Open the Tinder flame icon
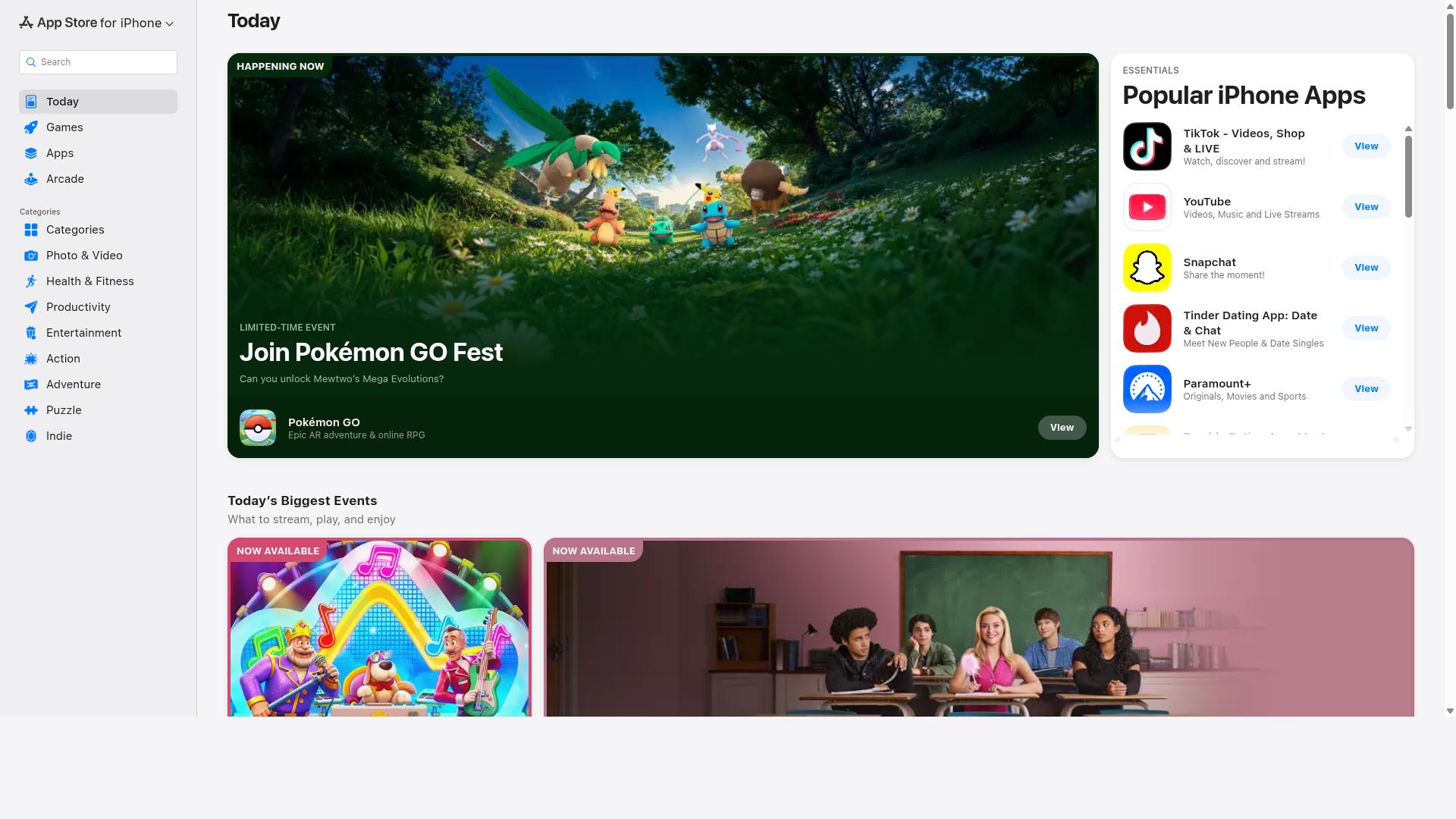 pyautogui.click(x=1147, y=328)
